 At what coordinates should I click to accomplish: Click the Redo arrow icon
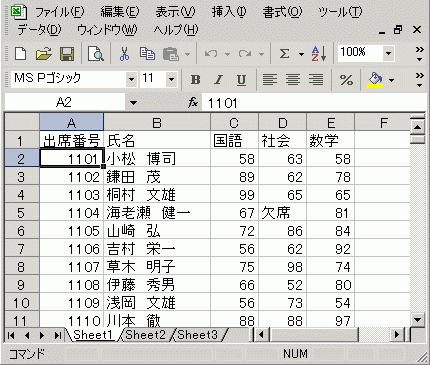tap(245, 53)
